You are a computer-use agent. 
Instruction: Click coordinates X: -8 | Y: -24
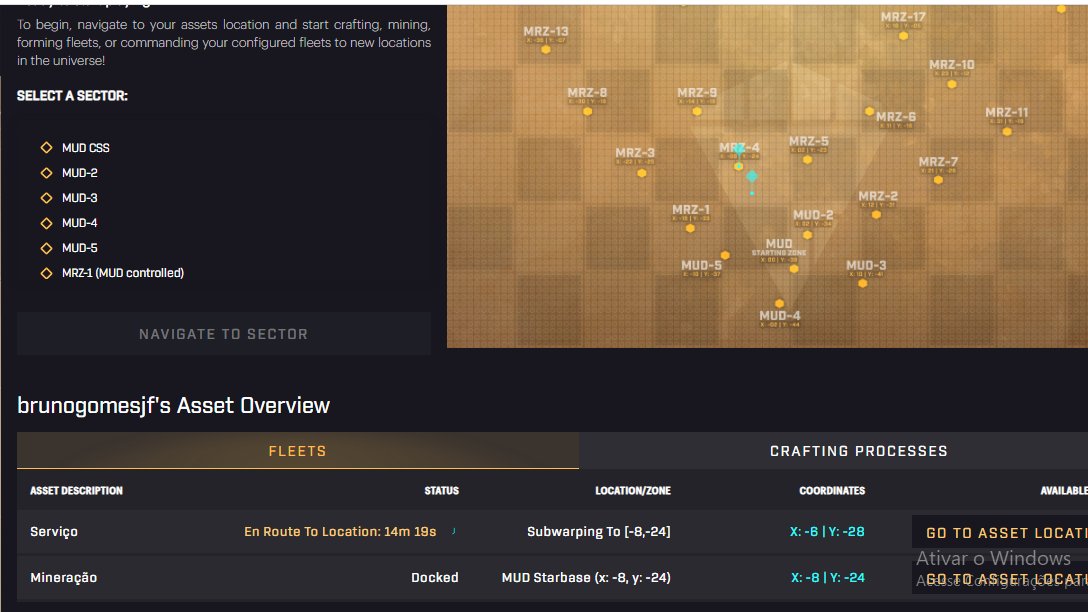click(828, 577)
